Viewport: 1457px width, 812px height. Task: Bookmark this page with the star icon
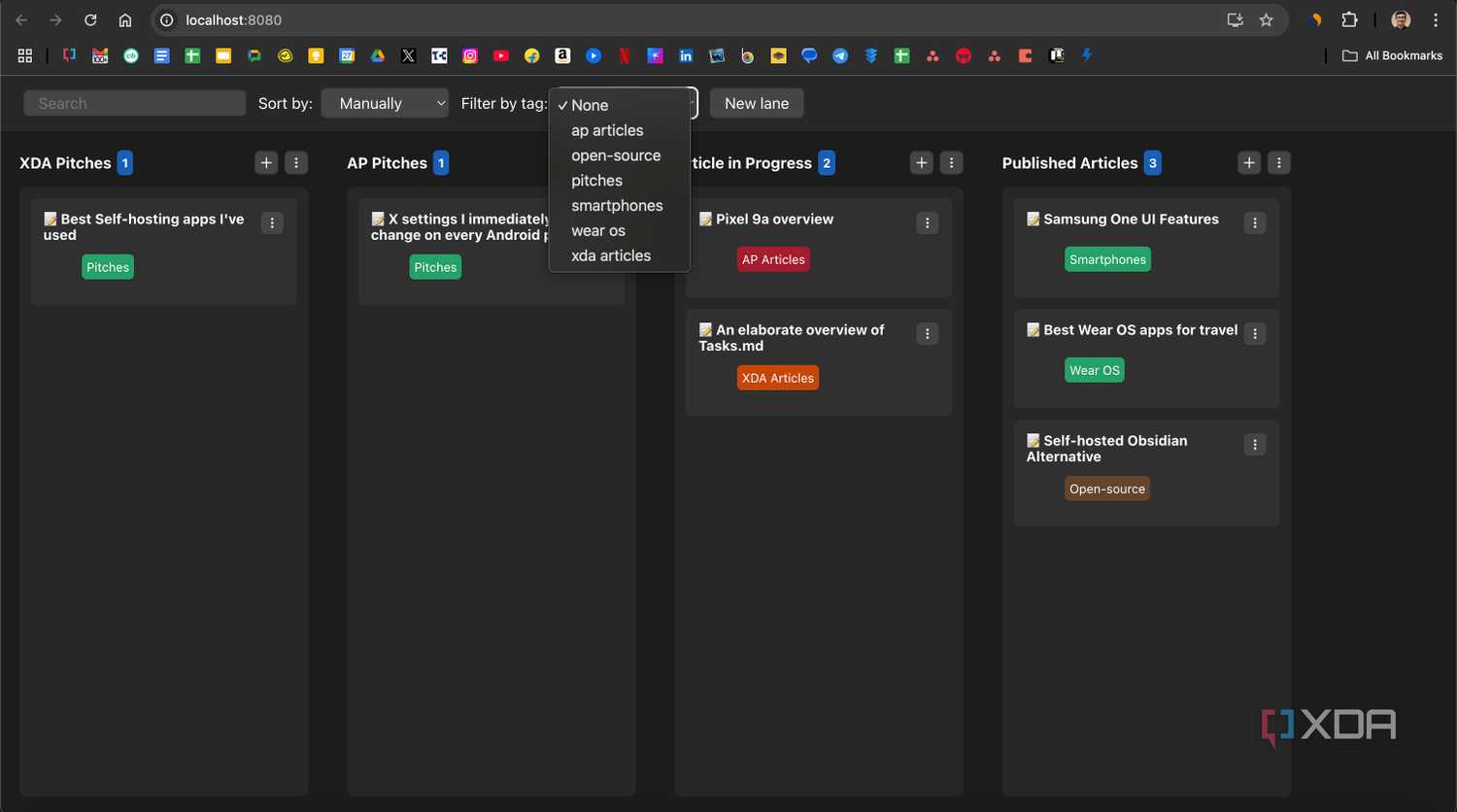tap(1266, 20)
